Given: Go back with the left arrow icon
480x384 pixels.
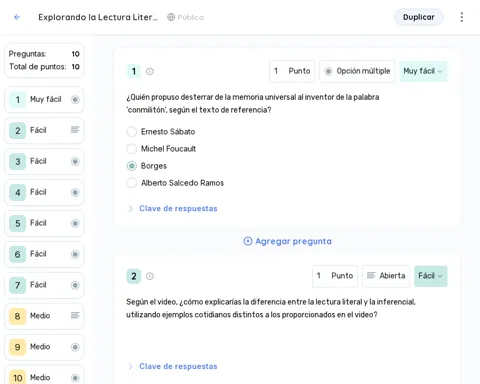Looking at the screenshot, I should pos(17,17).
